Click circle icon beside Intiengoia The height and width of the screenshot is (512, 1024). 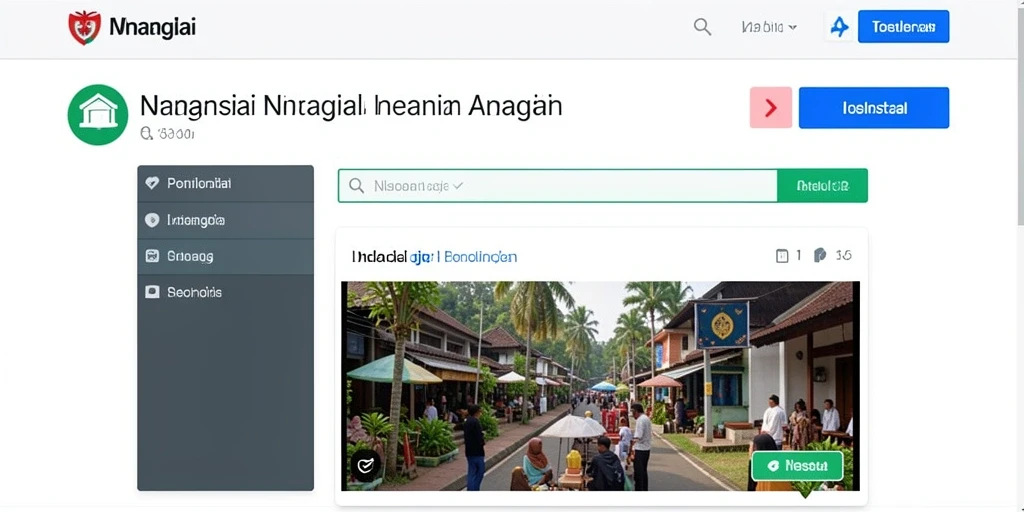tap(152, 220)
